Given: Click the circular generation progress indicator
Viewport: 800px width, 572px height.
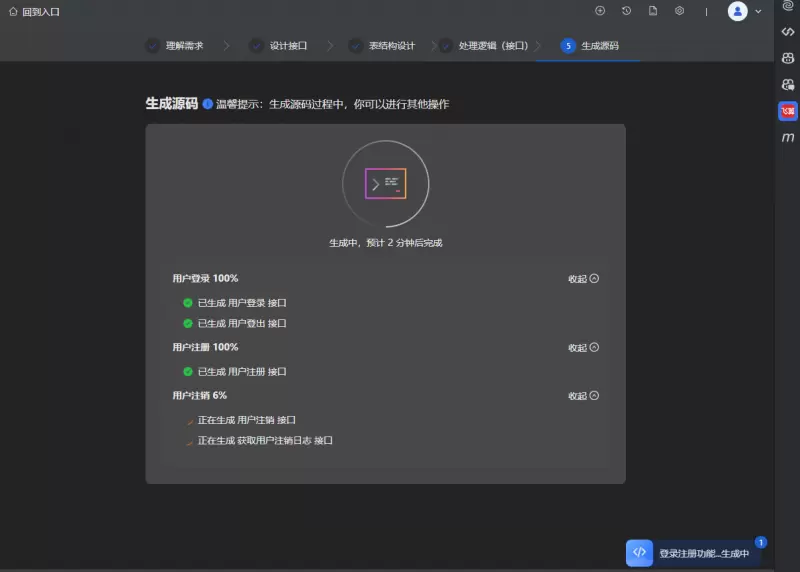Looking at the screenshot, I should pos(386,184).
